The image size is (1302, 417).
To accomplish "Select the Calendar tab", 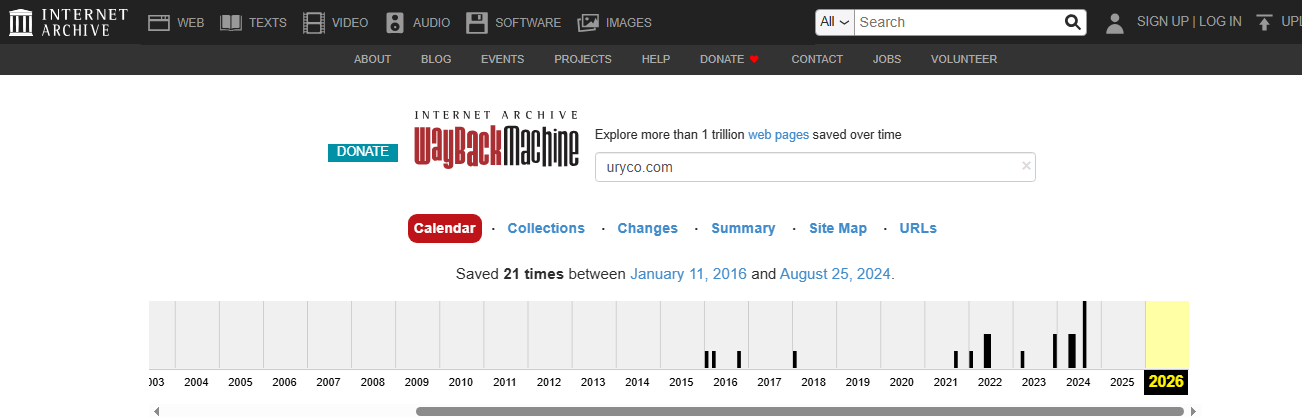I will click(x=445, y=228).
